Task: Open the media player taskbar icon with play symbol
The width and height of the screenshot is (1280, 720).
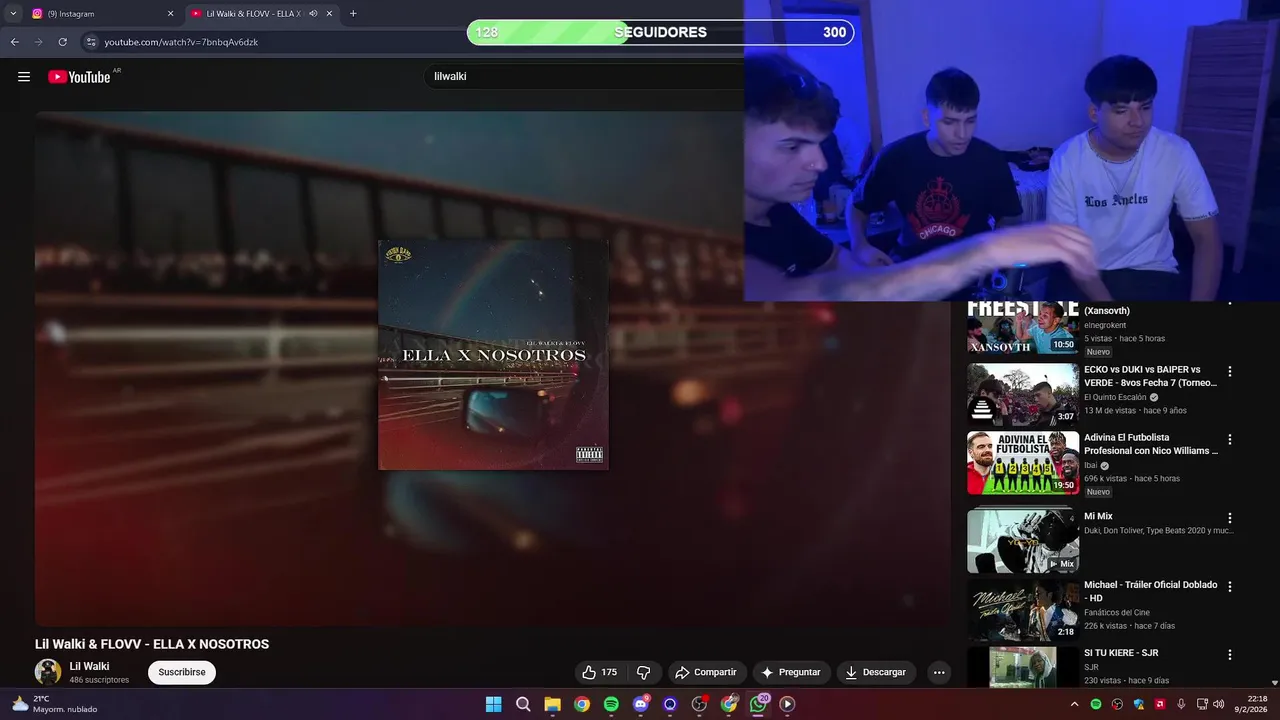Action: click(787, 704)
